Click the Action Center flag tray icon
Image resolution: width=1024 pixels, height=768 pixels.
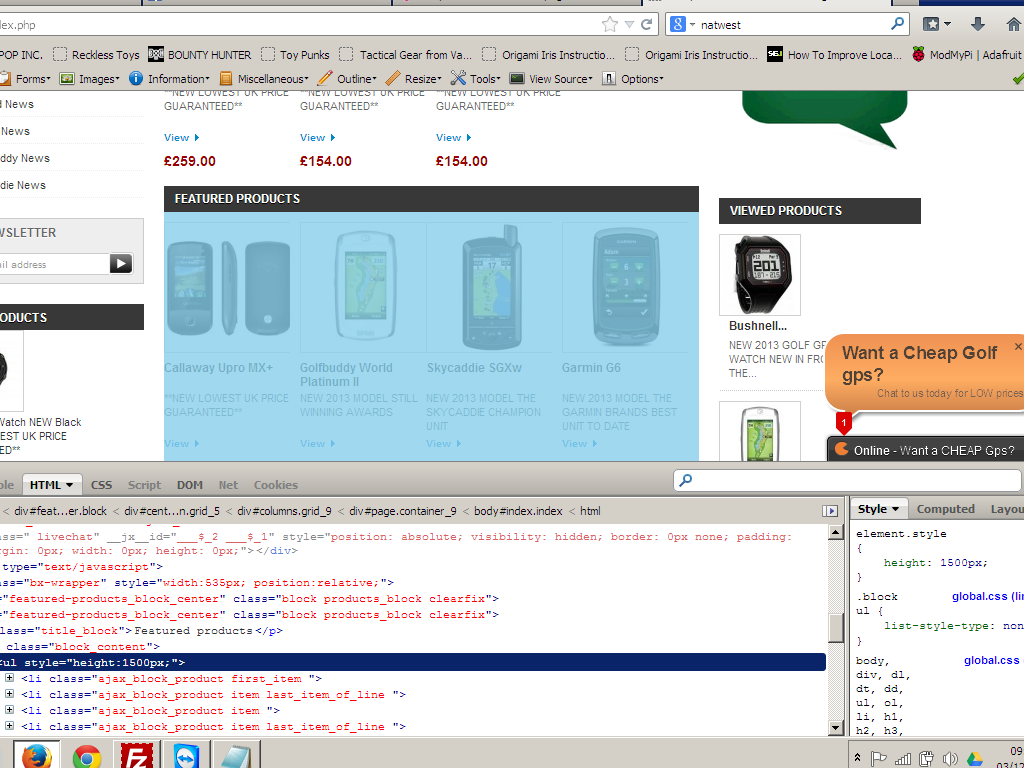pyautogui.click(x=878, y=759)
